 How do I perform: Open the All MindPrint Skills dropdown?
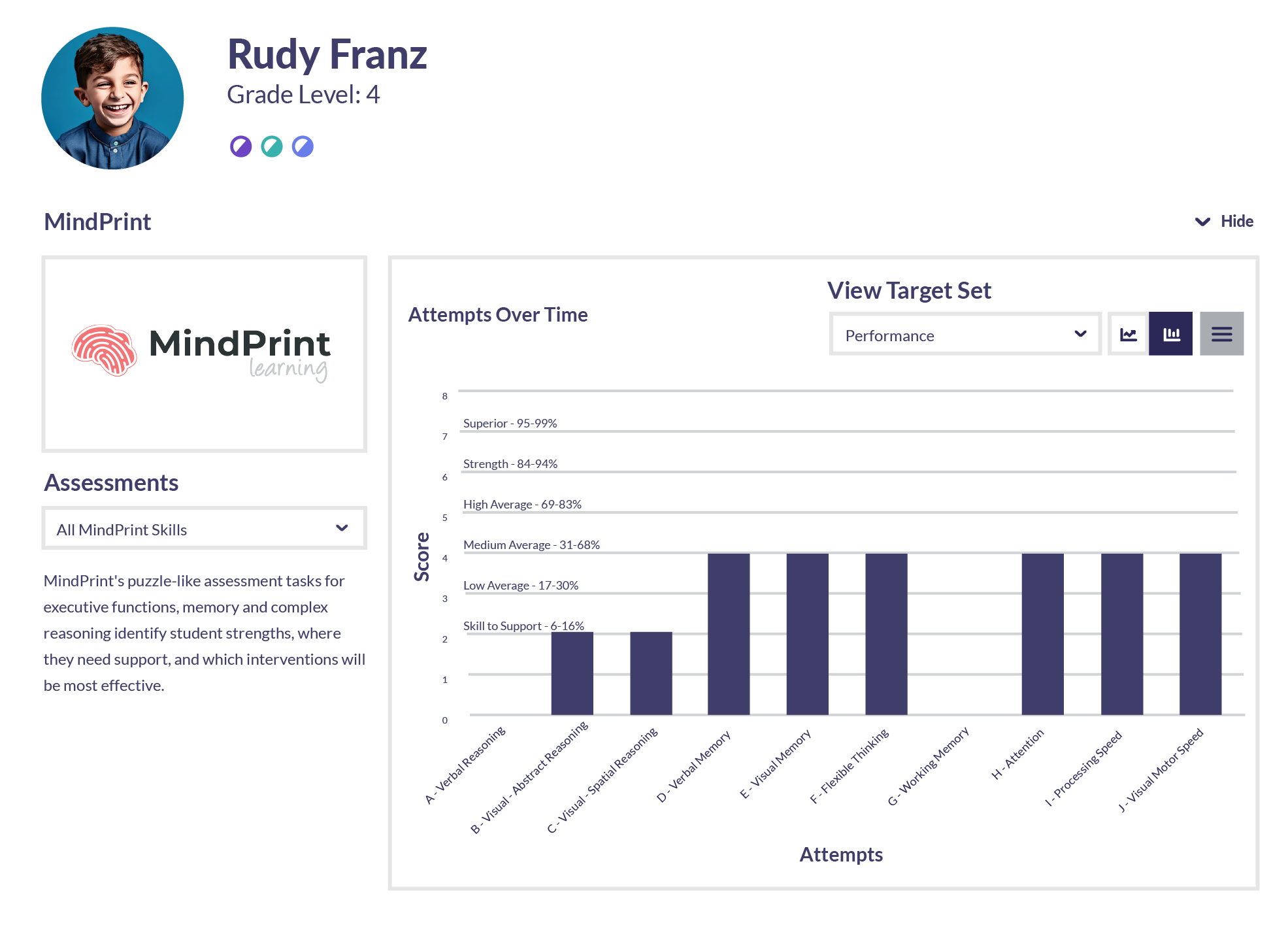204,529
